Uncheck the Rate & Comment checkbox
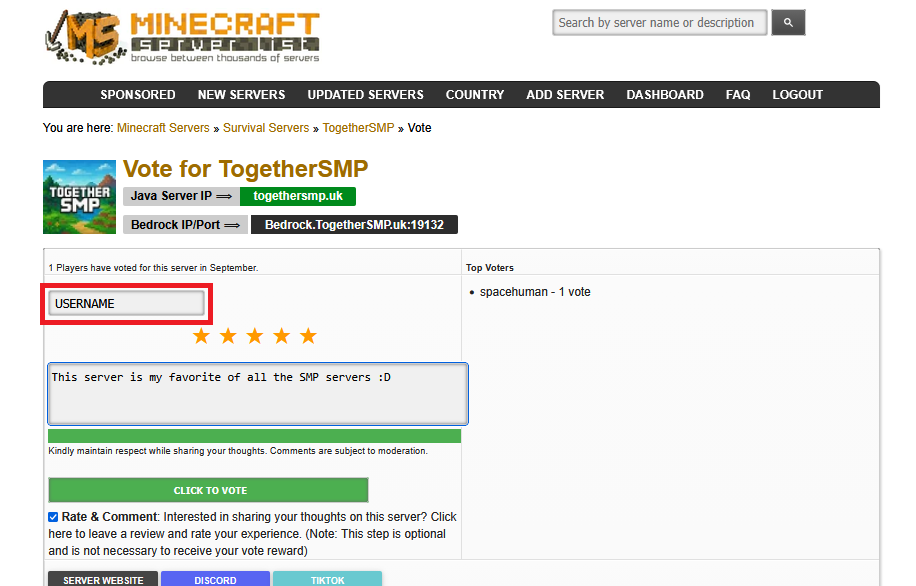Viewport: 916px width, 586px height. [x=53, y=517]
